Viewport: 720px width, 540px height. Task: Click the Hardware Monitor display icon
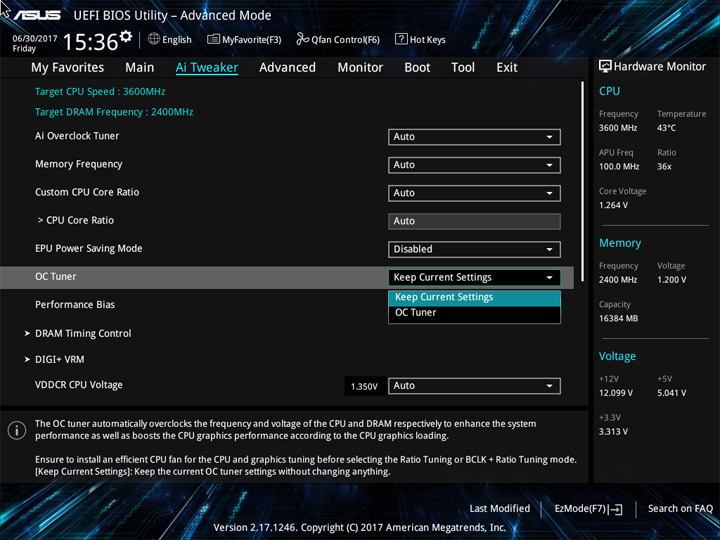pos(605,66)
